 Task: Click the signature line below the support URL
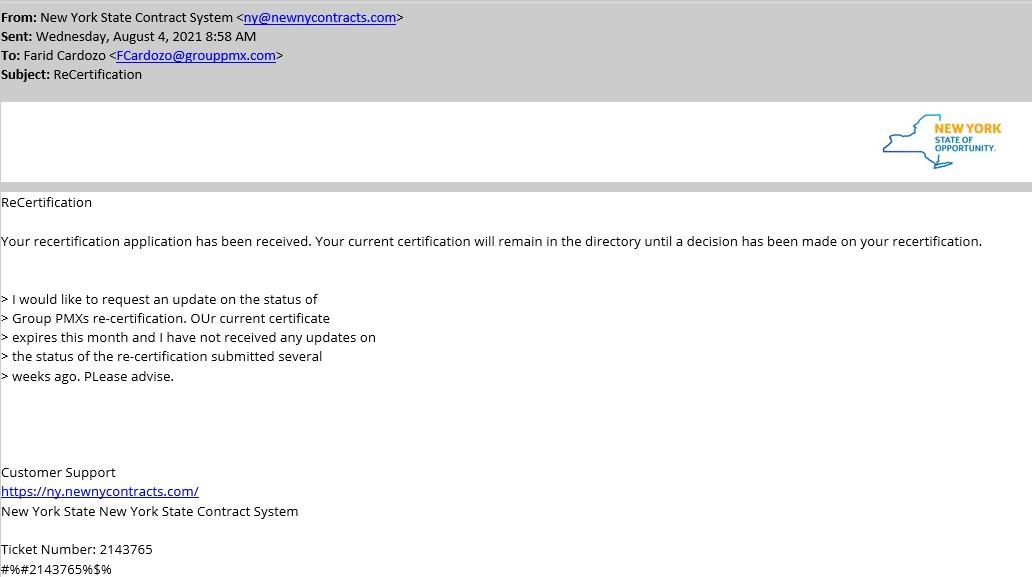click(150, 512)
